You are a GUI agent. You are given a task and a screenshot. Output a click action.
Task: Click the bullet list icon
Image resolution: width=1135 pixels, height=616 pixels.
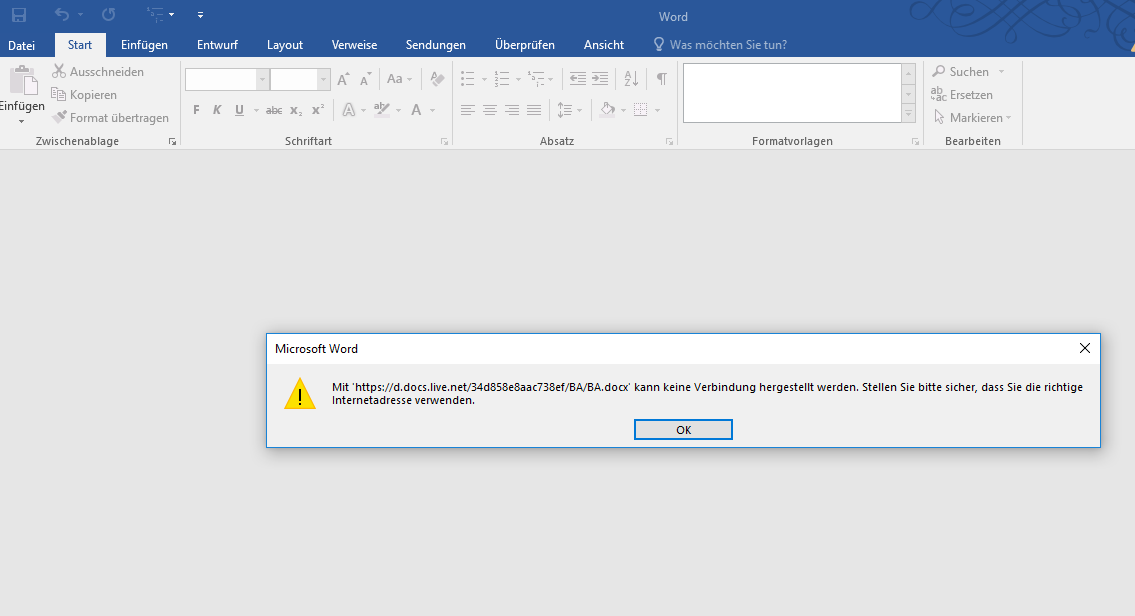pos(468,79)
